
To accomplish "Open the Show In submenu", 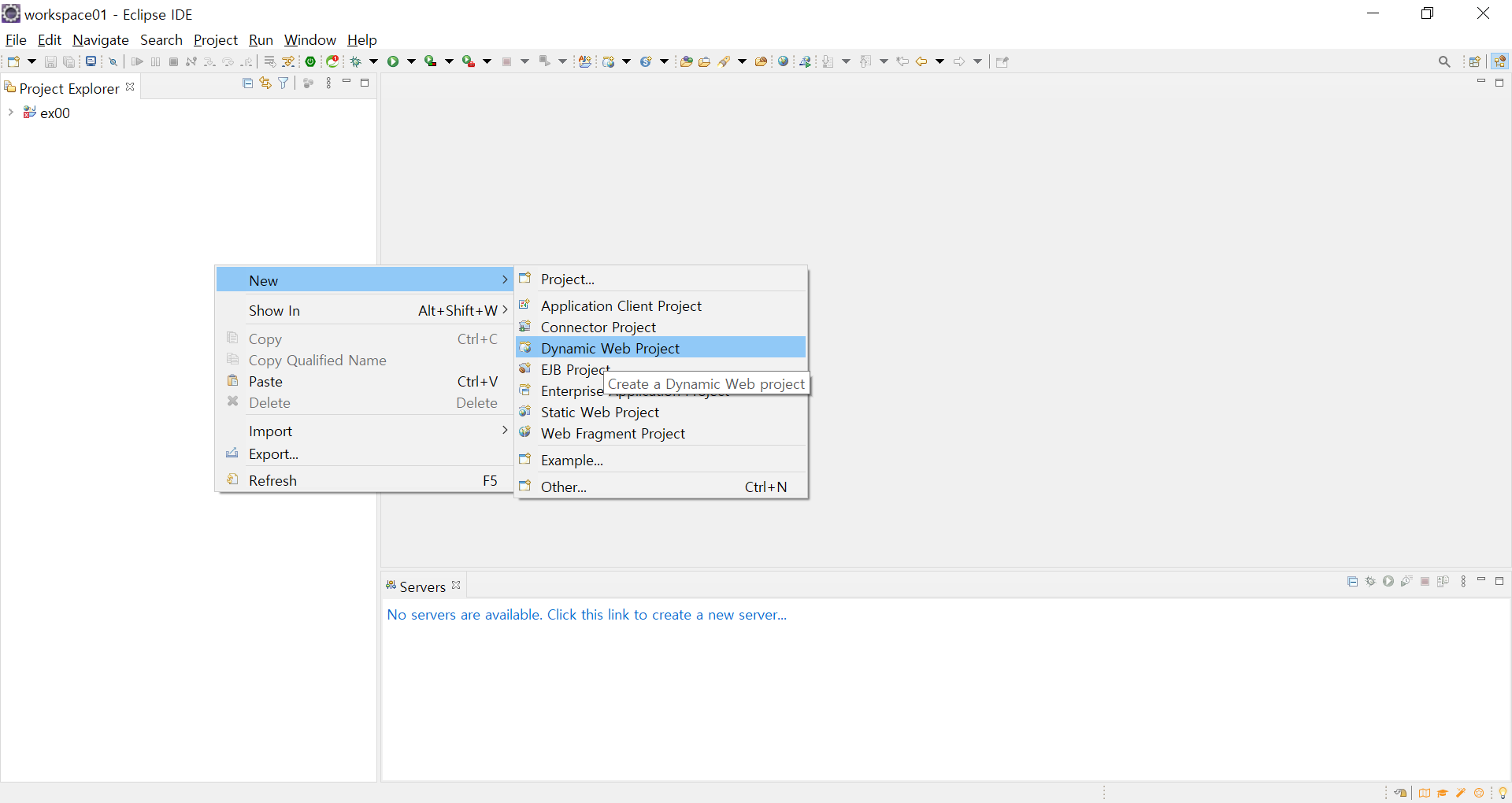I will click(365, 310).
